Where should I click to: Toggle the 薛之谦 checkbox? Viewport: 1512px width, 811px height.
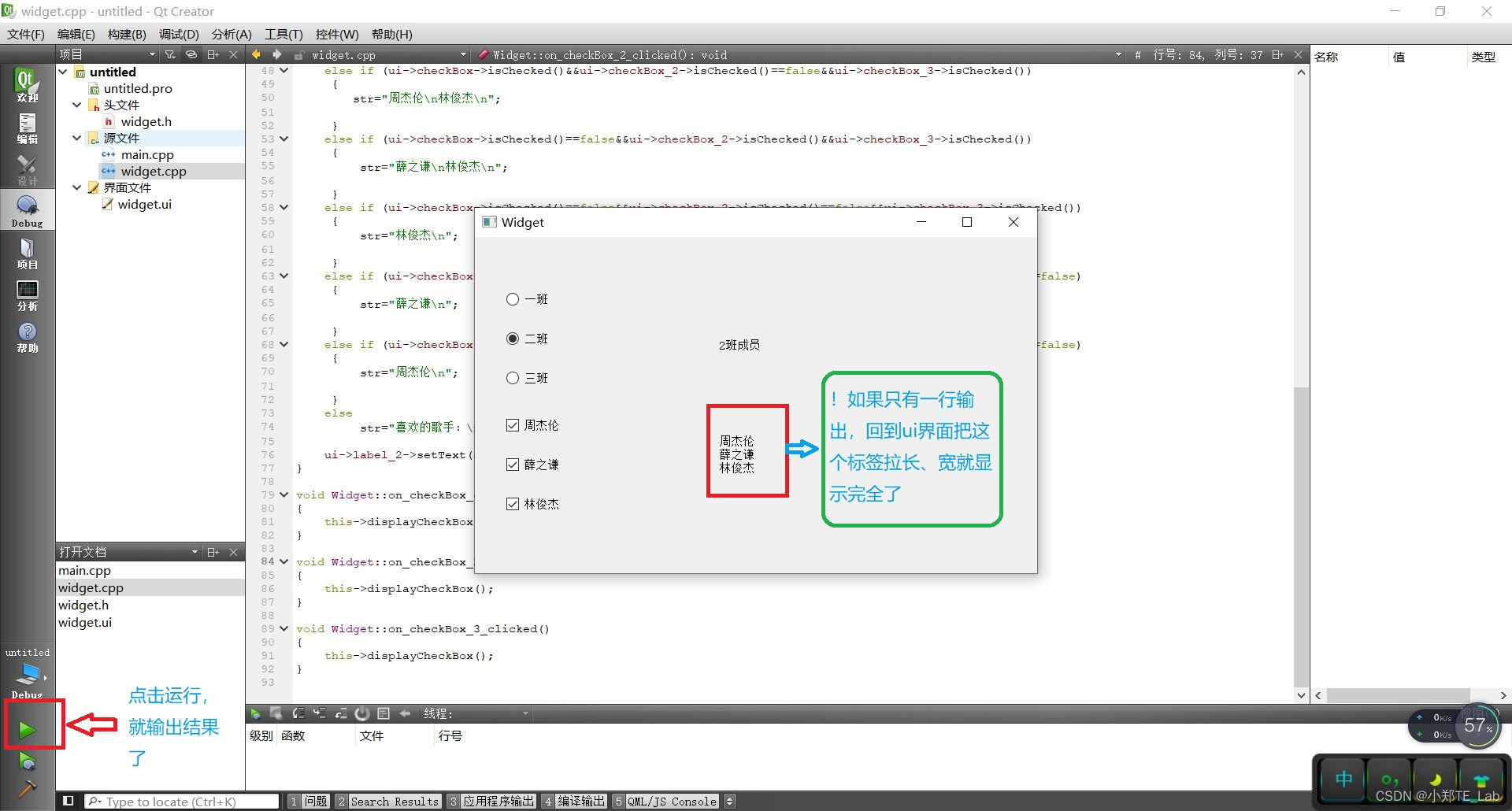click(512, 464)
